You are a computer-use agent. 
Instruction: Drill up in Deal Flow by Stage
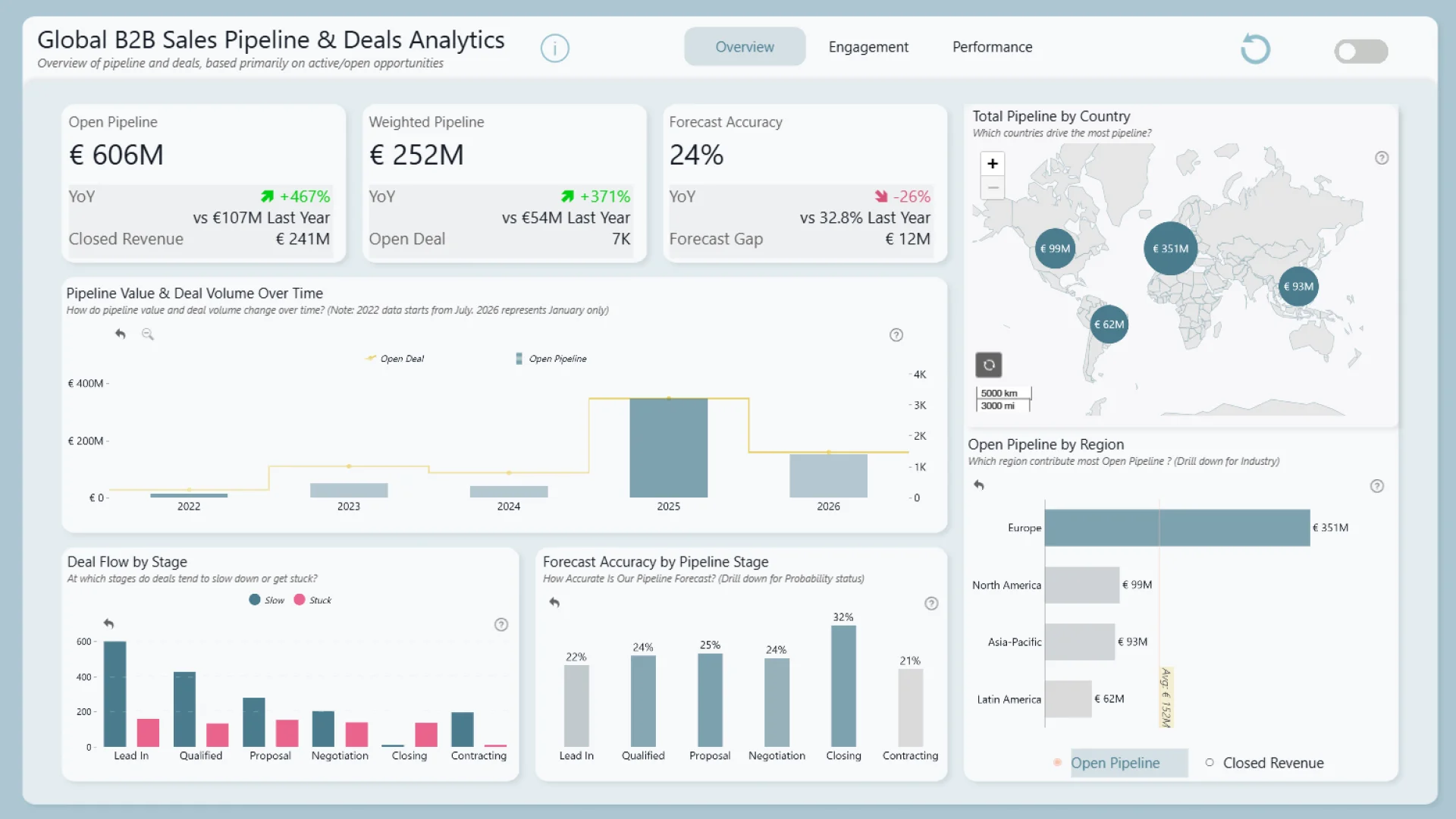pyautogui.click(x=108, y=623)
